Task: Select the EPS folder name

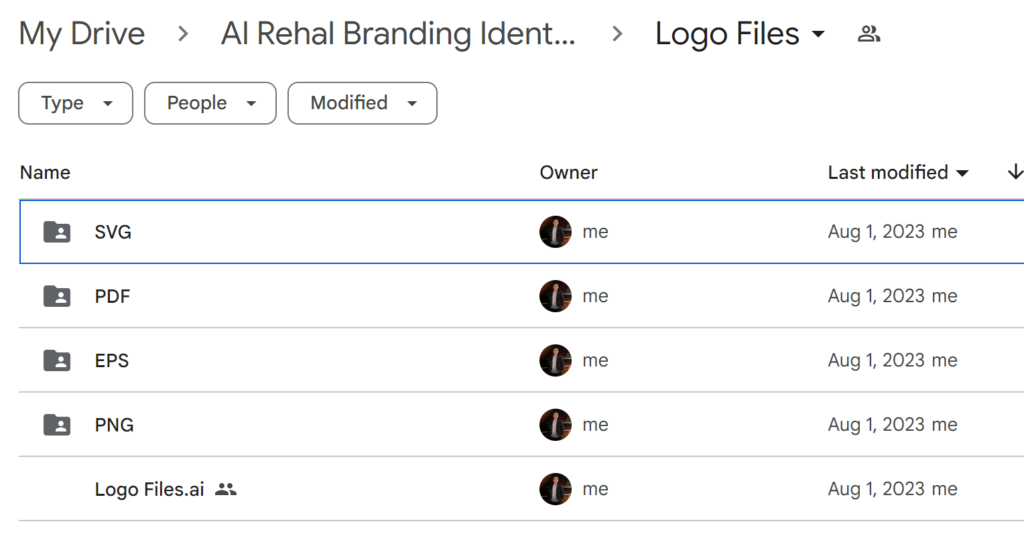Action: (112, 360)
